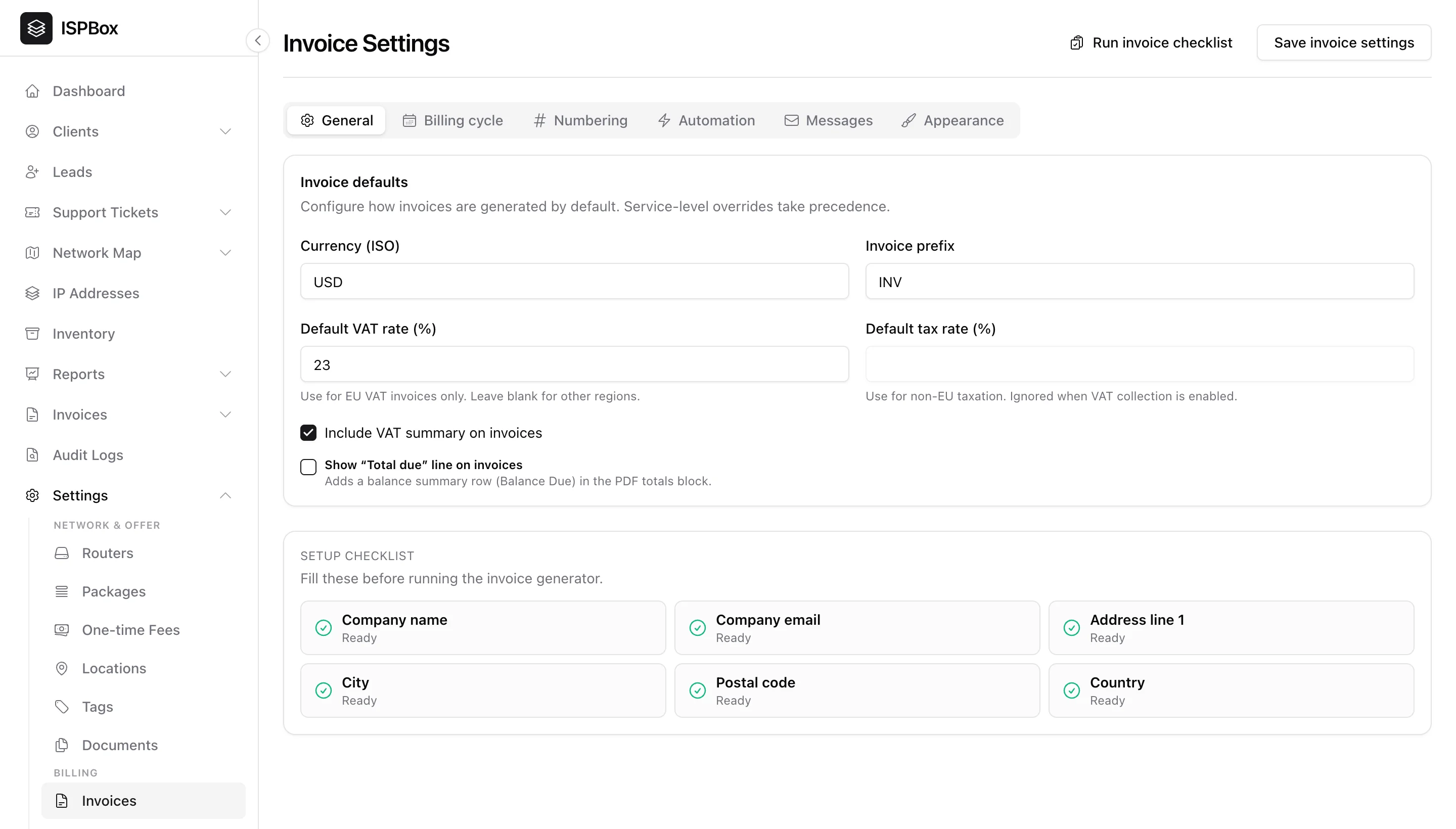Open Routers settings page
The height and width of the screenshot is (829, 1456).
pos(144,553)
